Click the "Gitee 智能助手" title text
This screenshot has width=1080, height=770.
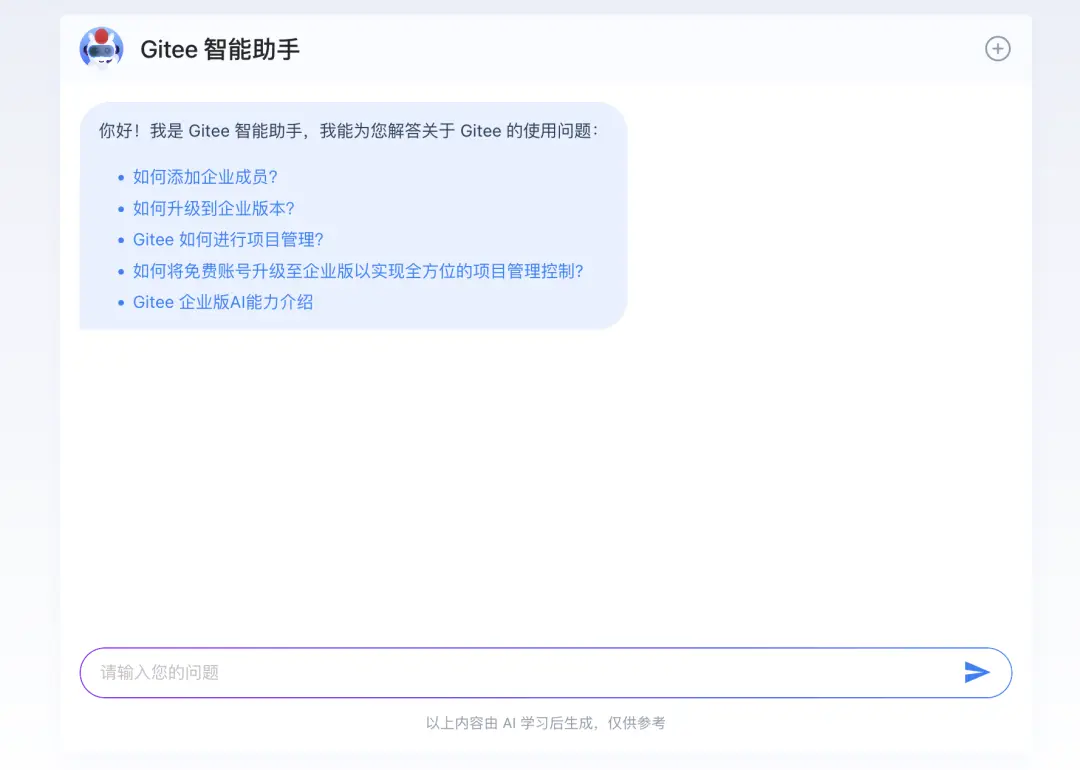coord(220,50)
